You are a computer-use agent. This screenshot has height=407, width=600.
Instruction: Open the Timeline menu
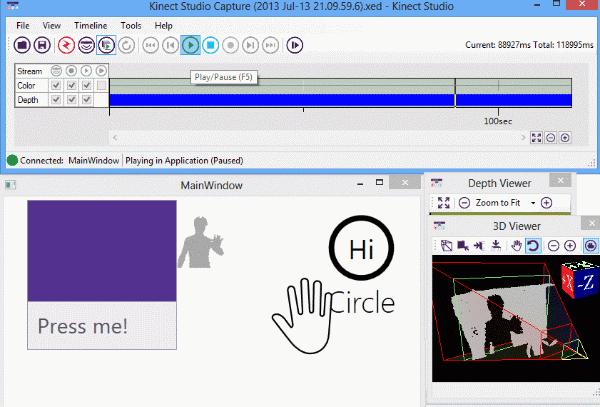[91, 26]
